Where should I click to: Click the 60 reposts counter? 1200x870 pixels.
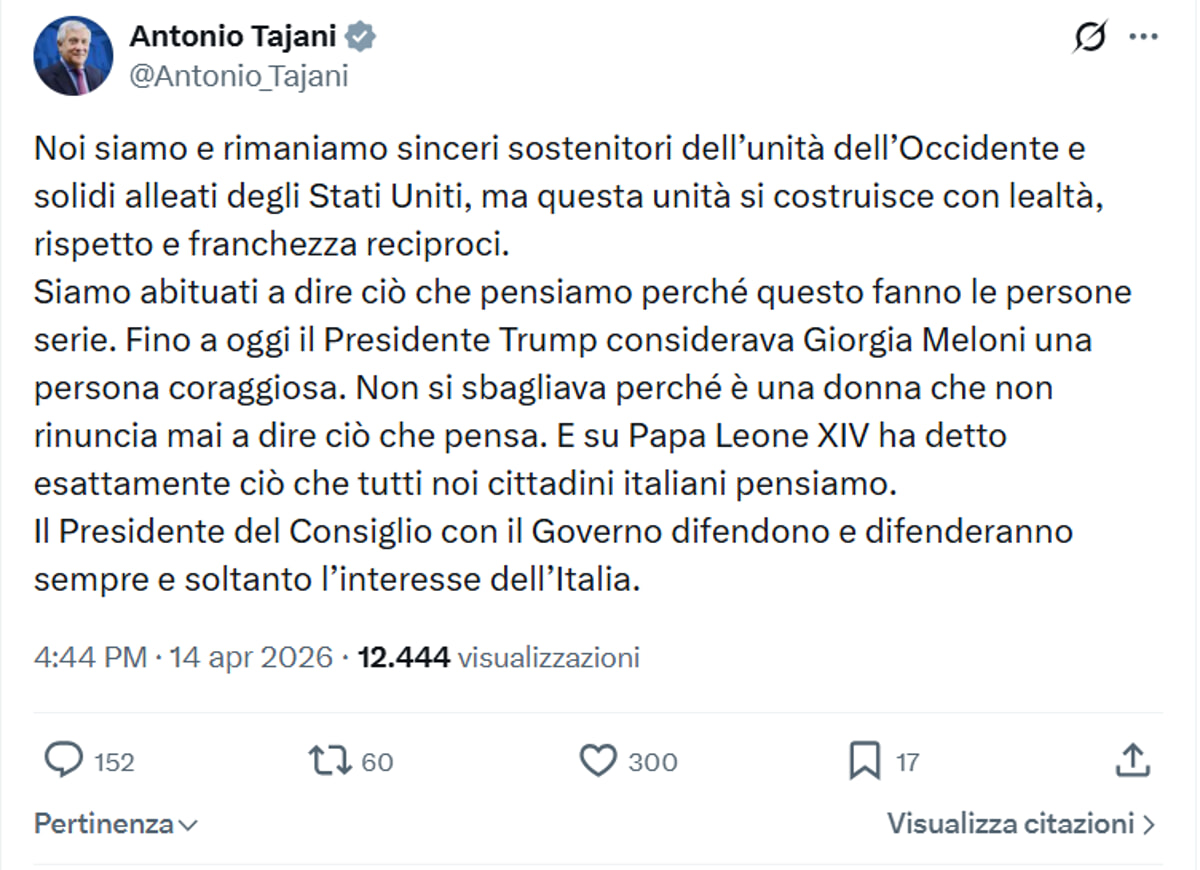pyautogui.click(x=376, y=761)
